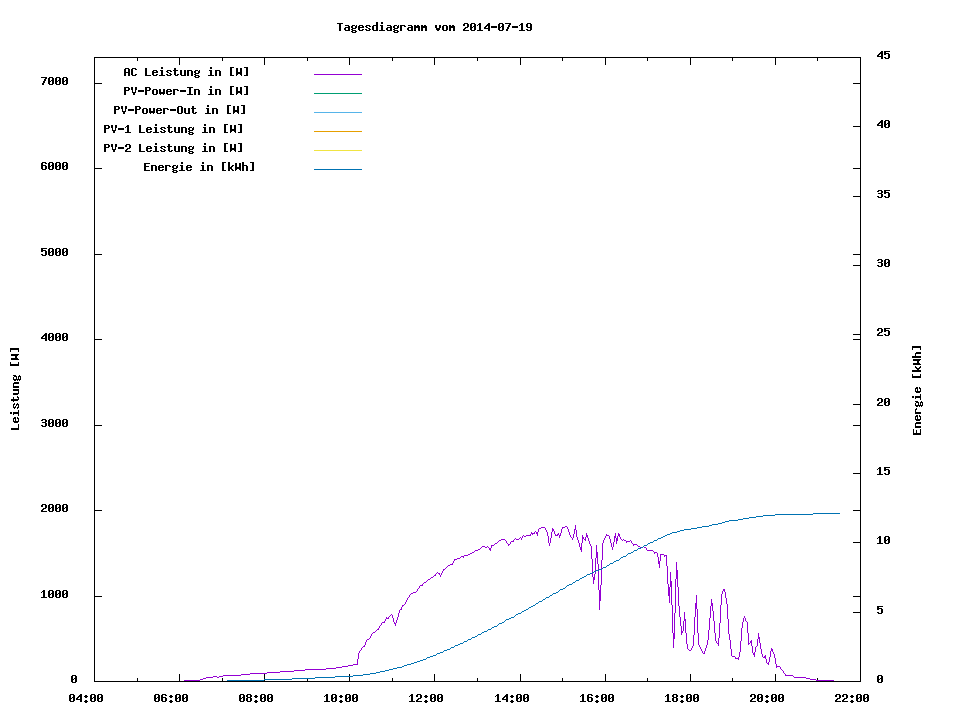
Task: Click the 20:00 tick on the time axis
Action: (767, 698)
